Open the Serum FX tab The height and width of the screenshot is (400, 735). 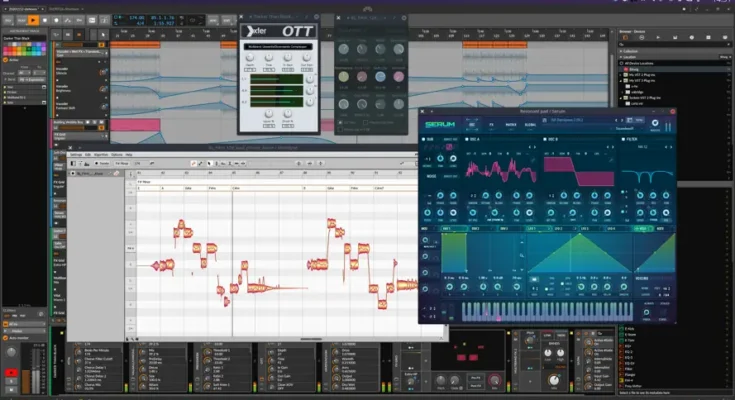tap(493, 124)
